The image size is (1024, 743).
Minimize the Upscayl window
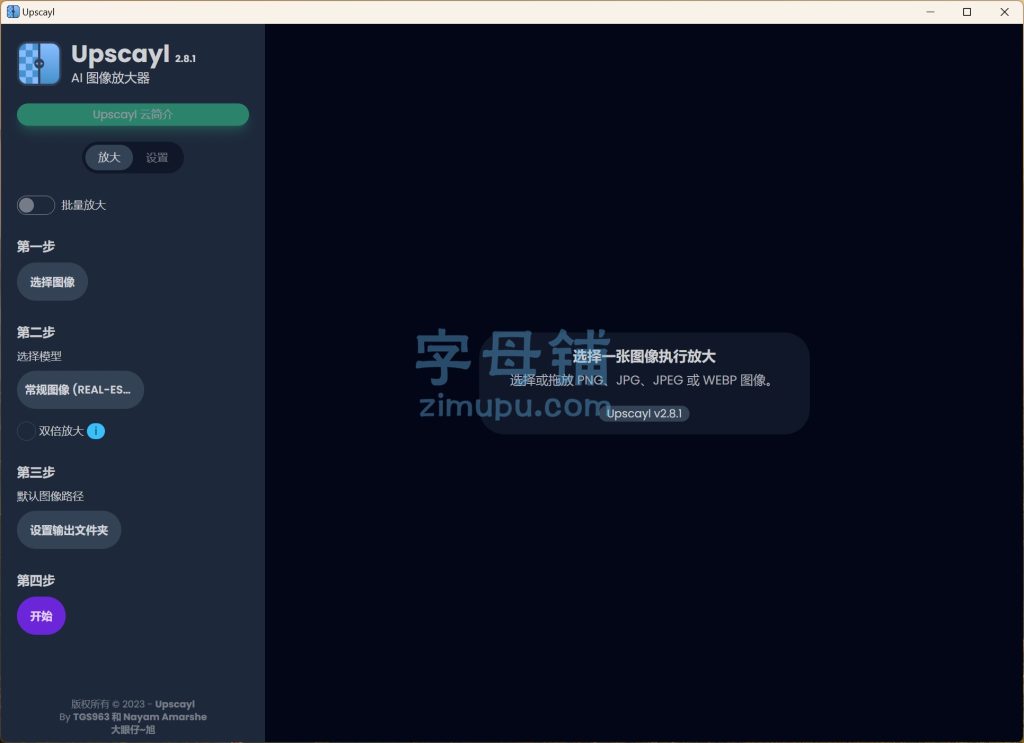pos(930,12)
